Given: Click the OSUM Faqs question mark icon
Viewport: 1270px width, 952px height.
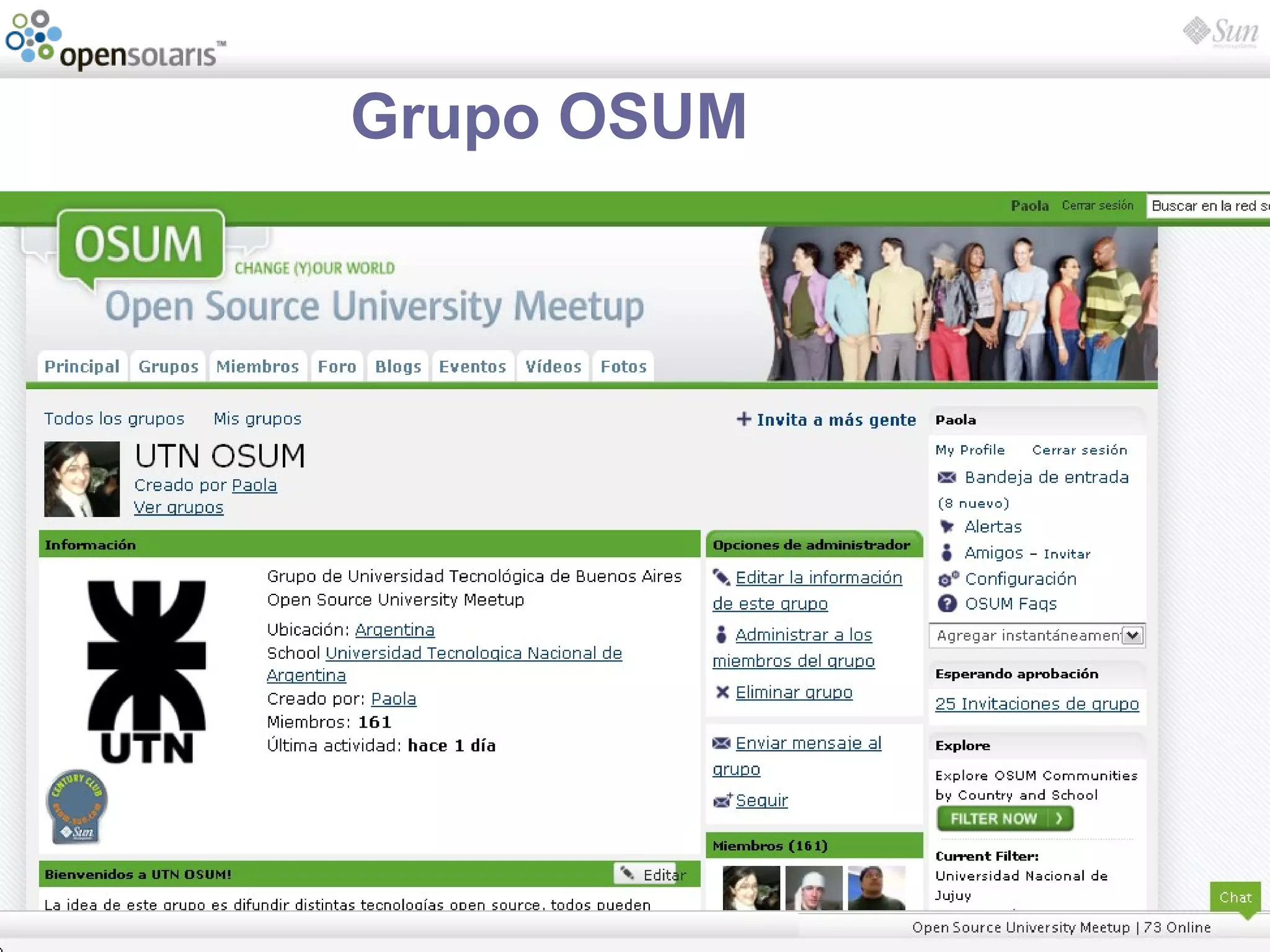Looking at the screenshot, I should [x=947, y=604].
